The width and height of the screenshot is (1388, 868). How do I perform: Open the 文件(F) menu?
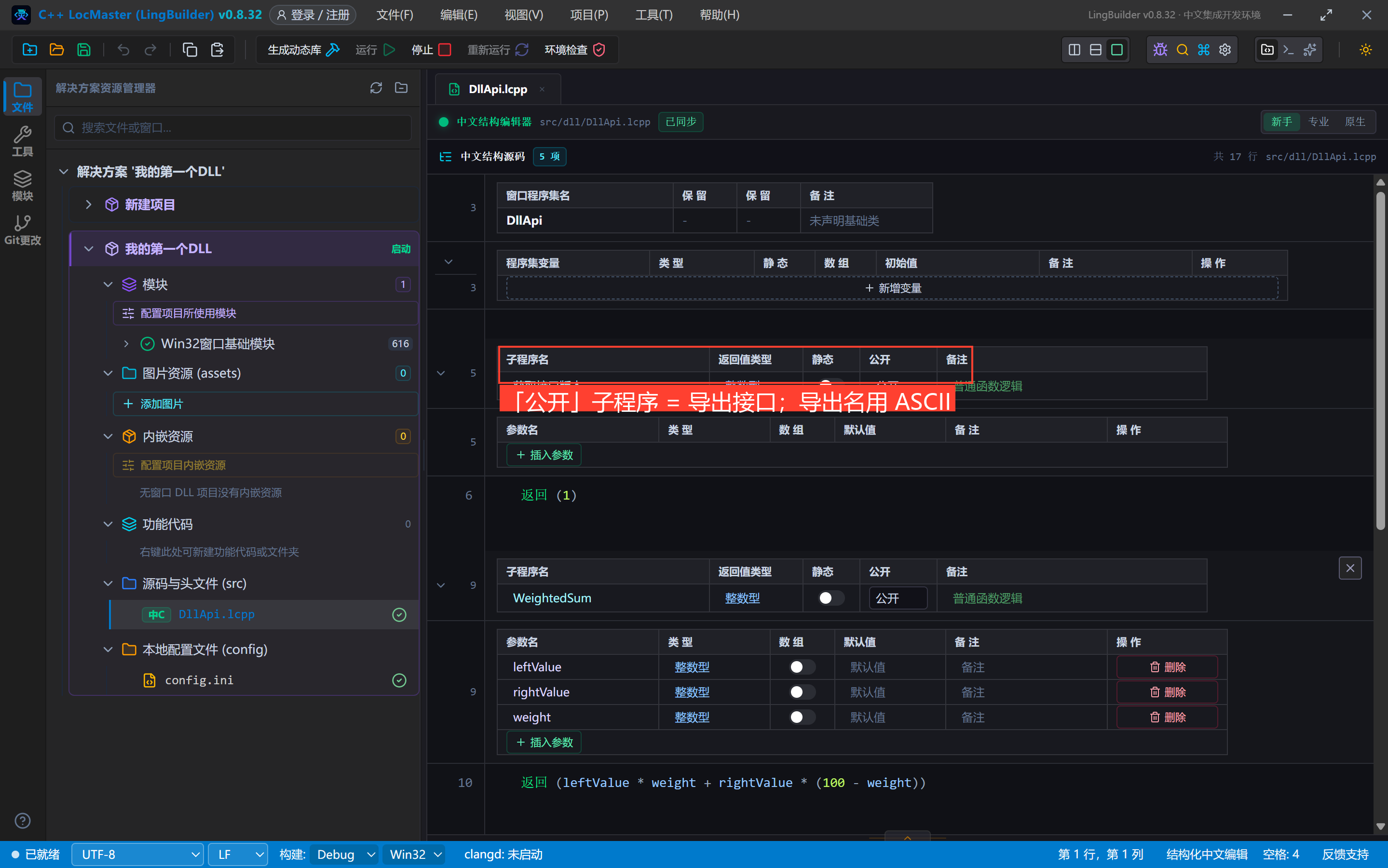[395, 15]
